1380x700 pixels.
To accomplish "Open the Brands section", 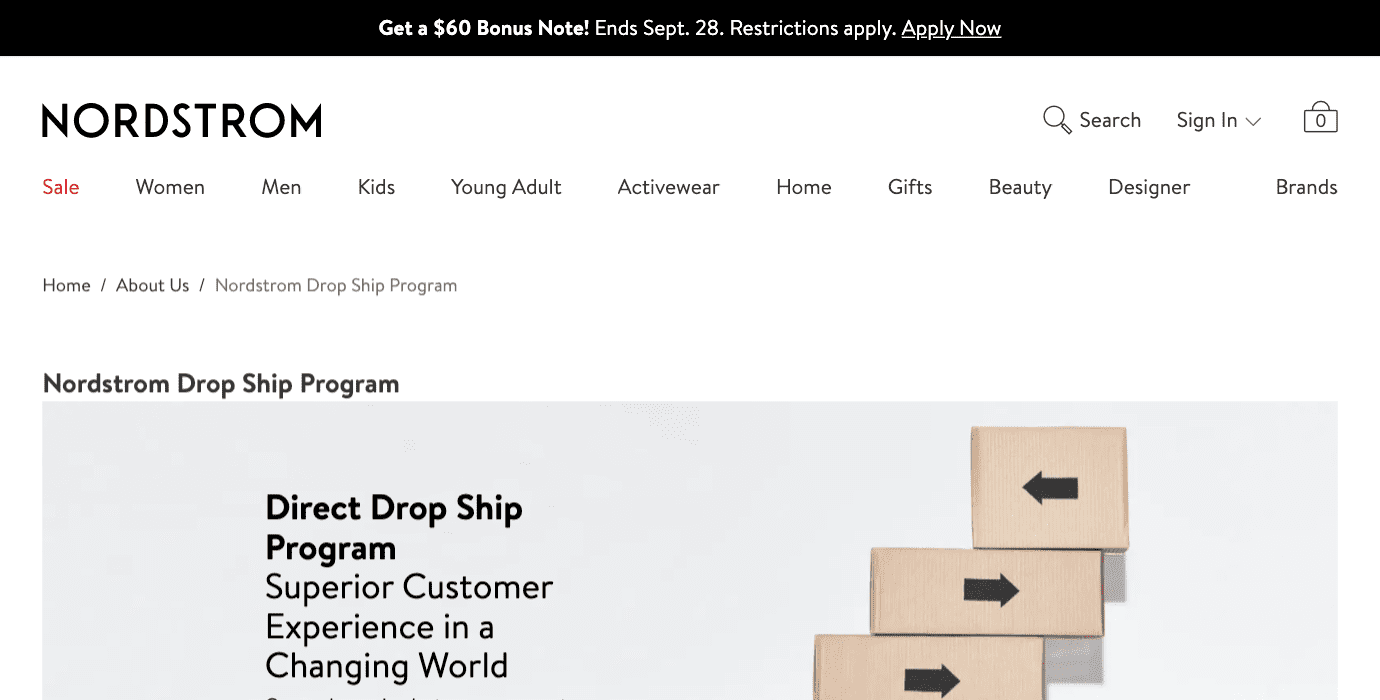I will pyautogui.click(x=1306, y=187).
